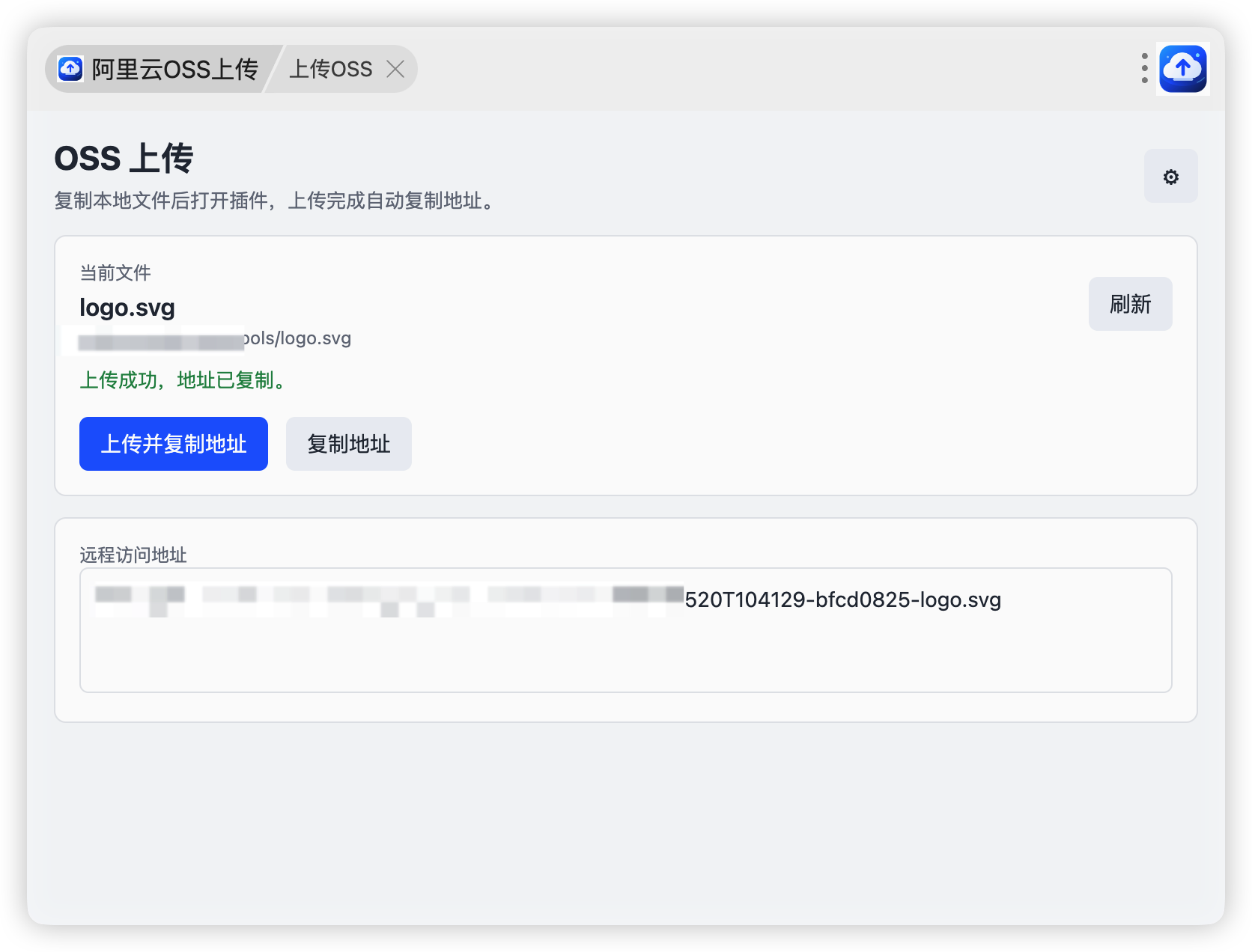
Task: Open the gear settings button
Action: (x=1170, y=177)
